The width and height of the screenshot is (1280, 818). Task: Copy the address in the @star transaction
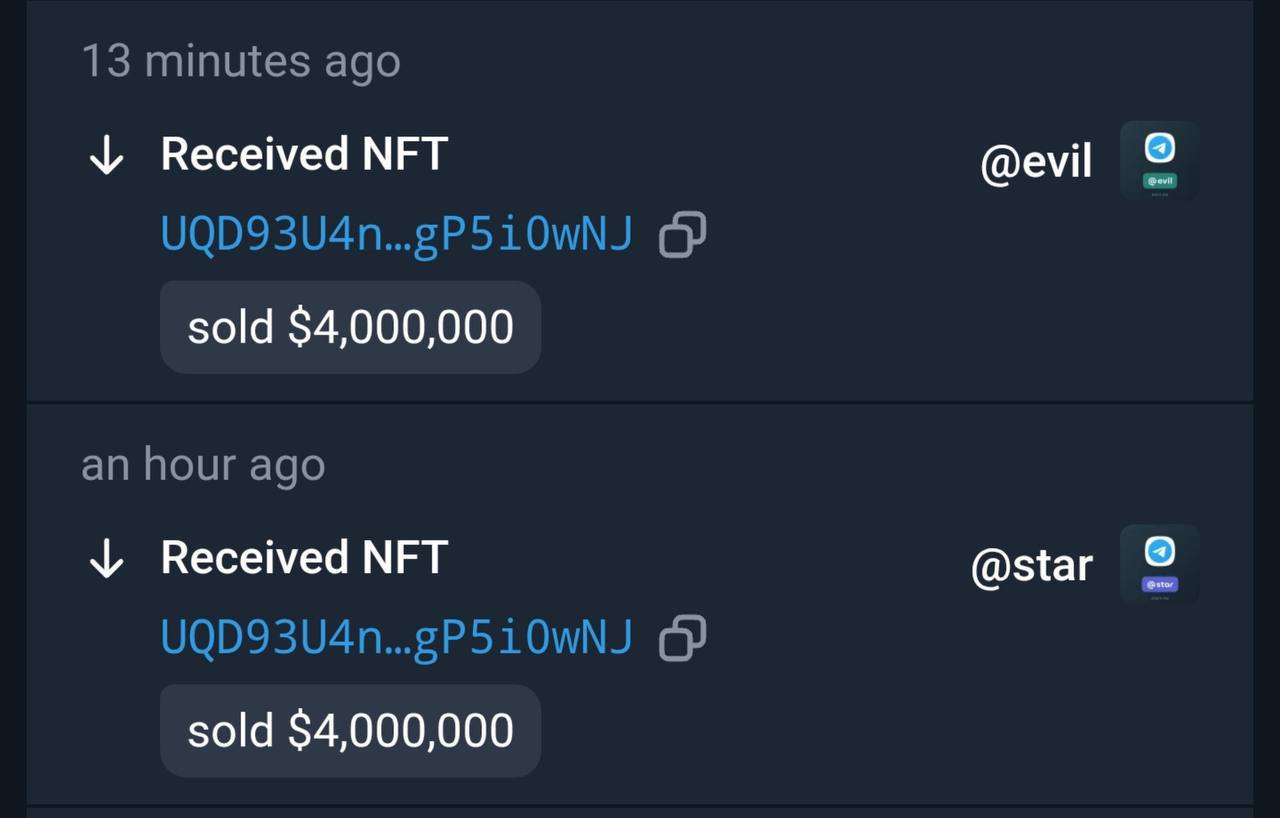[683, 638]
